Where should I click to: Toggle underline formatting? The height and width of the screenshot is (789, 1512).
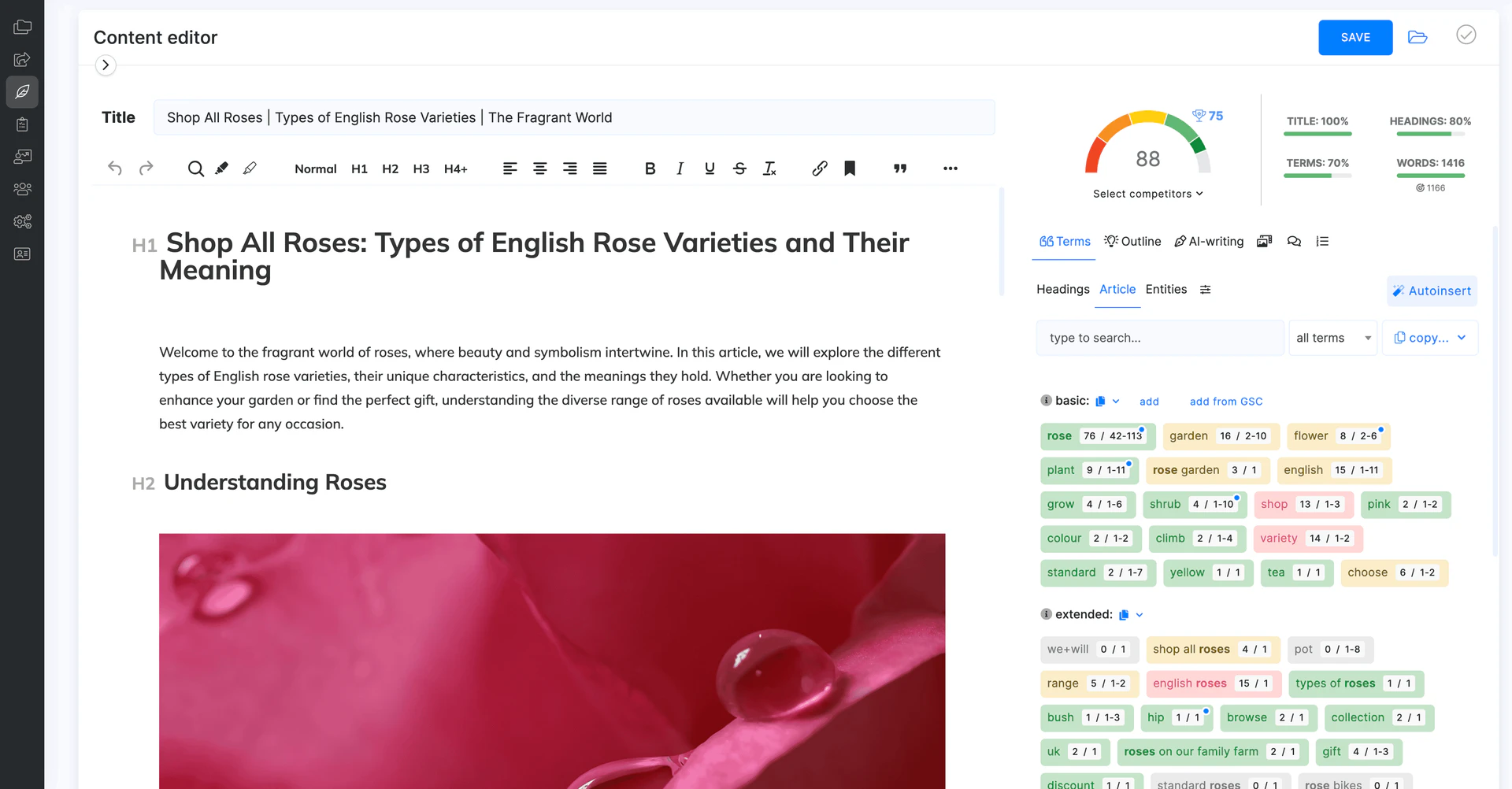click(710, 169)
